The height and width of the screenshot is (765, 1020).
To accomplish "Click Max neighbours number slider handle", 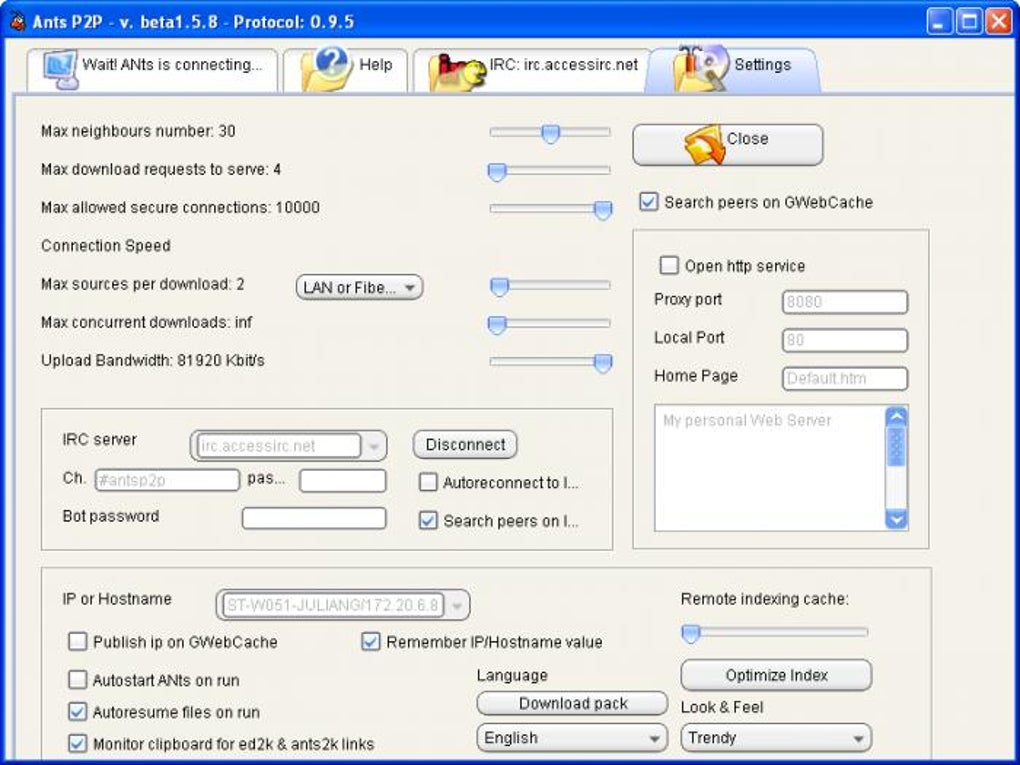I will point(550,133).
